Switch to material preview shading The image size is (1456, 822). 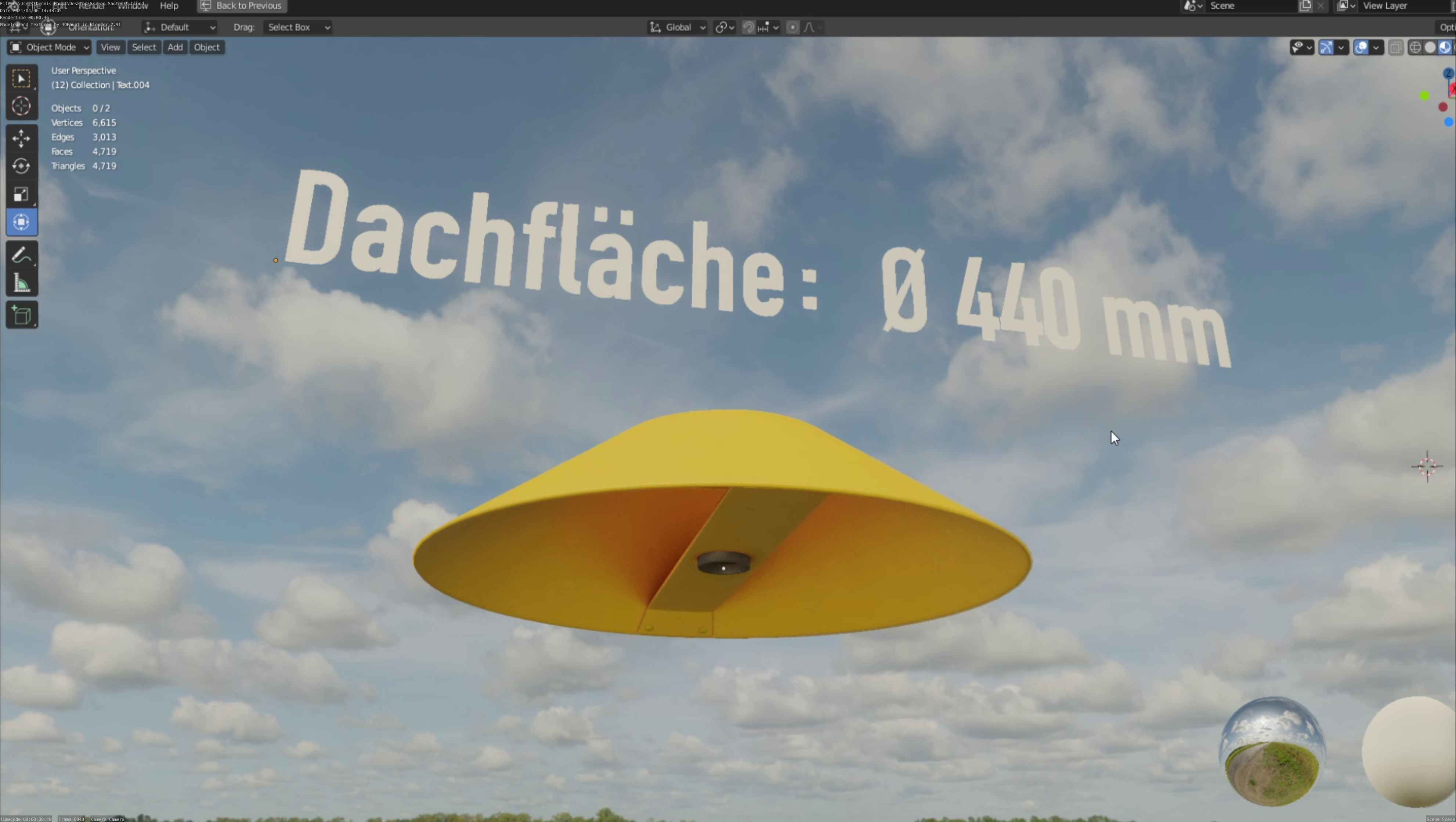pos(1444,47)
